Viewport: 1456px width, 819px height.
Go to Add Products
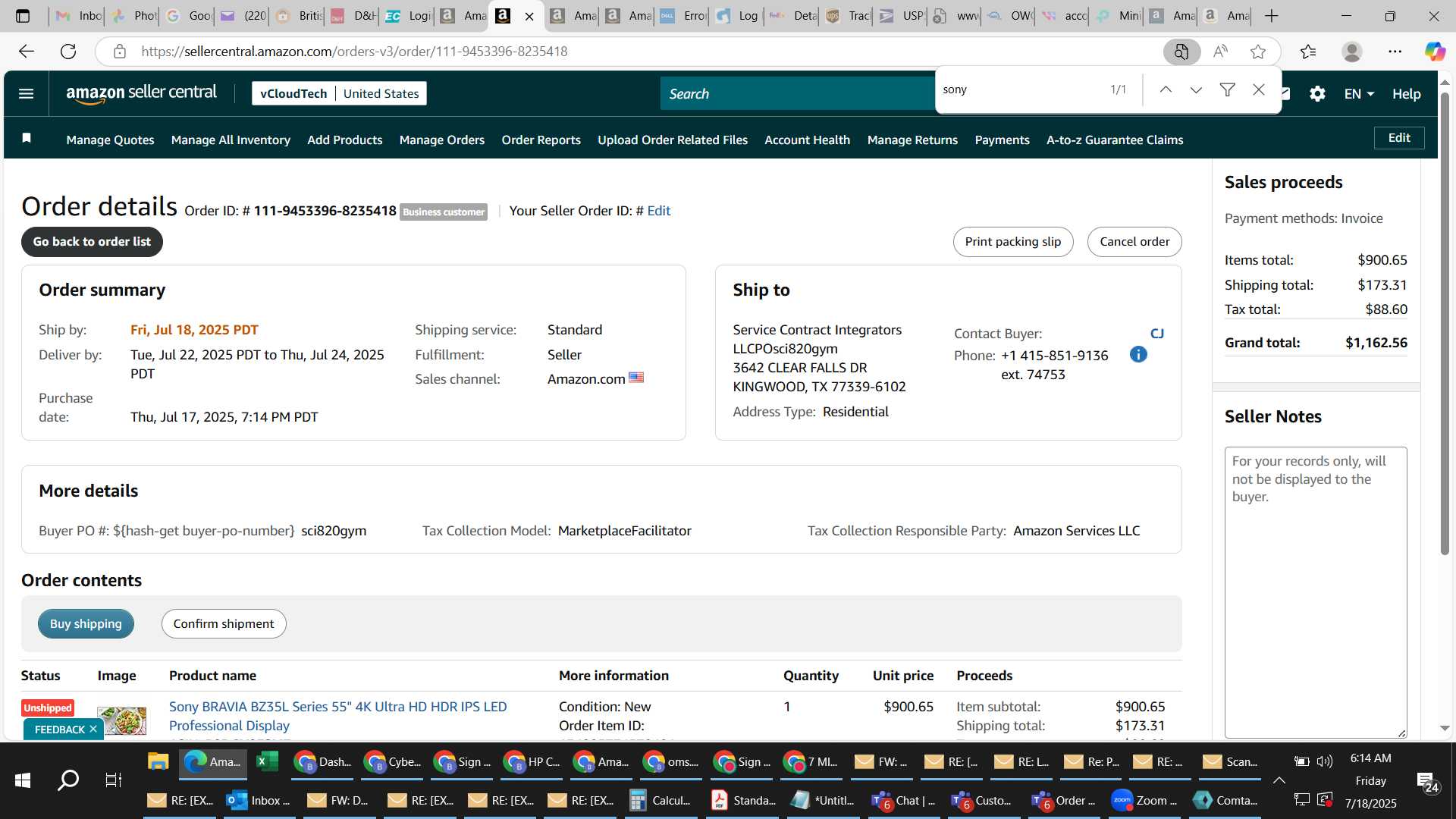[x=344, y=140]
